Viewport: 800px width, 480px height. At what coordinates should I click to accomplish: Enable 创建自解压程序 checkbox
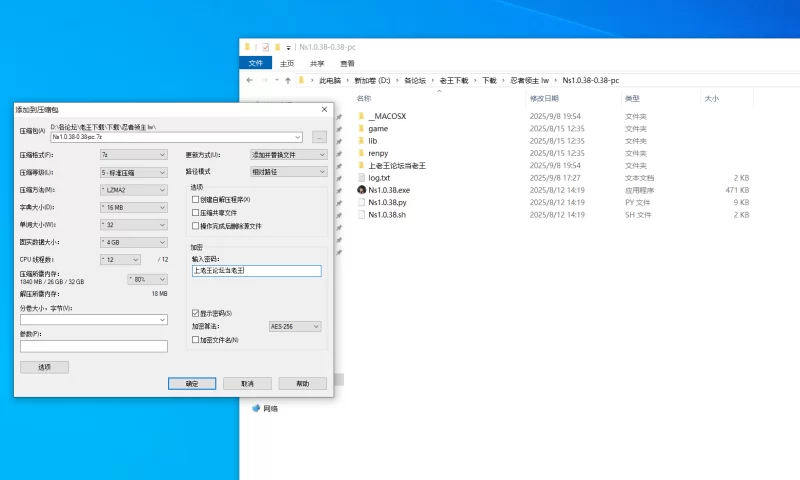point(195,199)
